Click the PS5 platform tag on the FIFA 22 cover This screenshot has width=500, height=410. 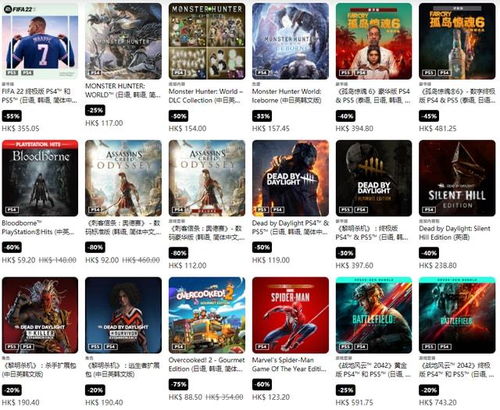tap(12, 72)
